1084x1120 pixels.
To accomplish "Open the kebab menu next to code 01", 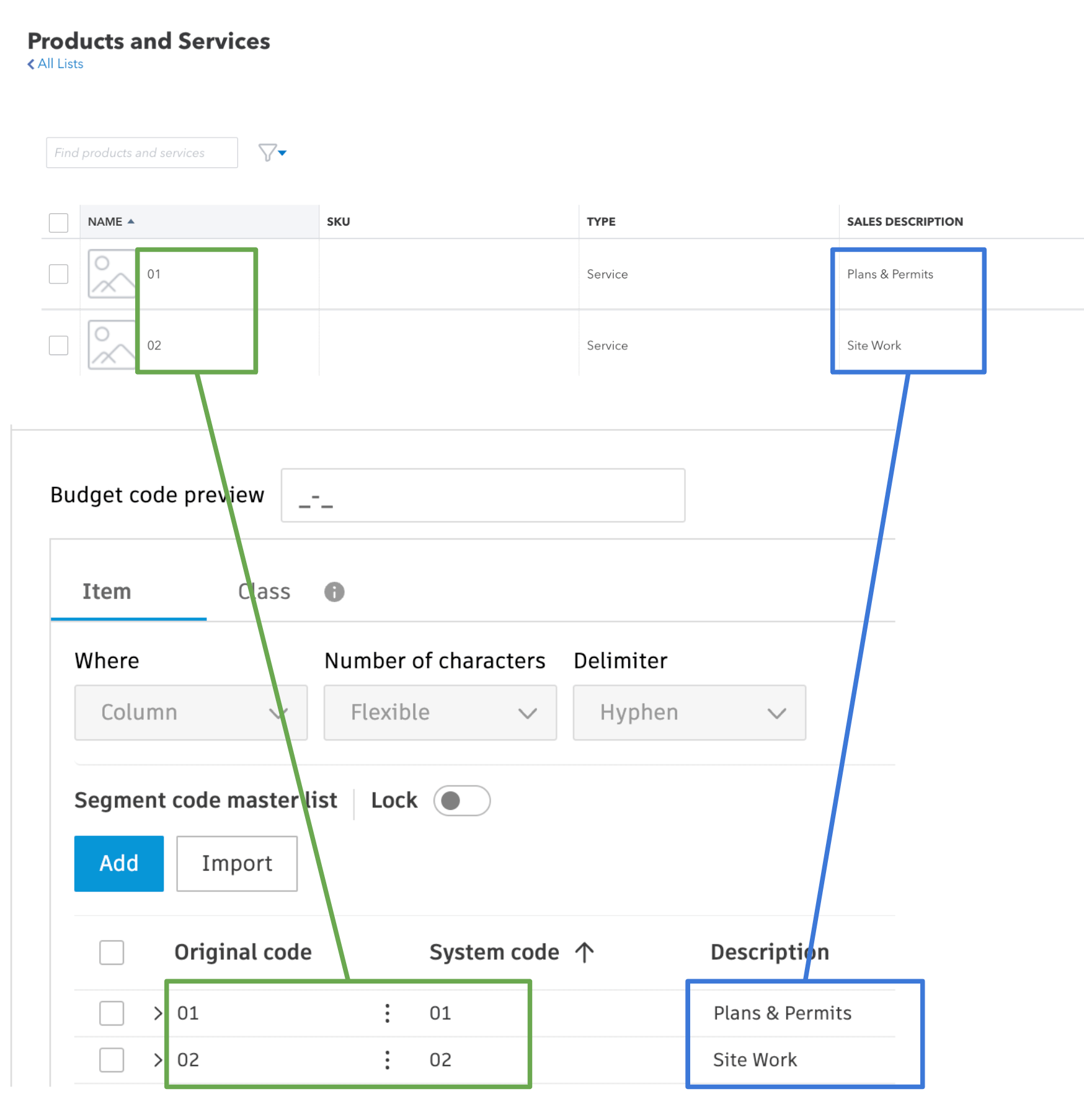I will coord(387,1013).
